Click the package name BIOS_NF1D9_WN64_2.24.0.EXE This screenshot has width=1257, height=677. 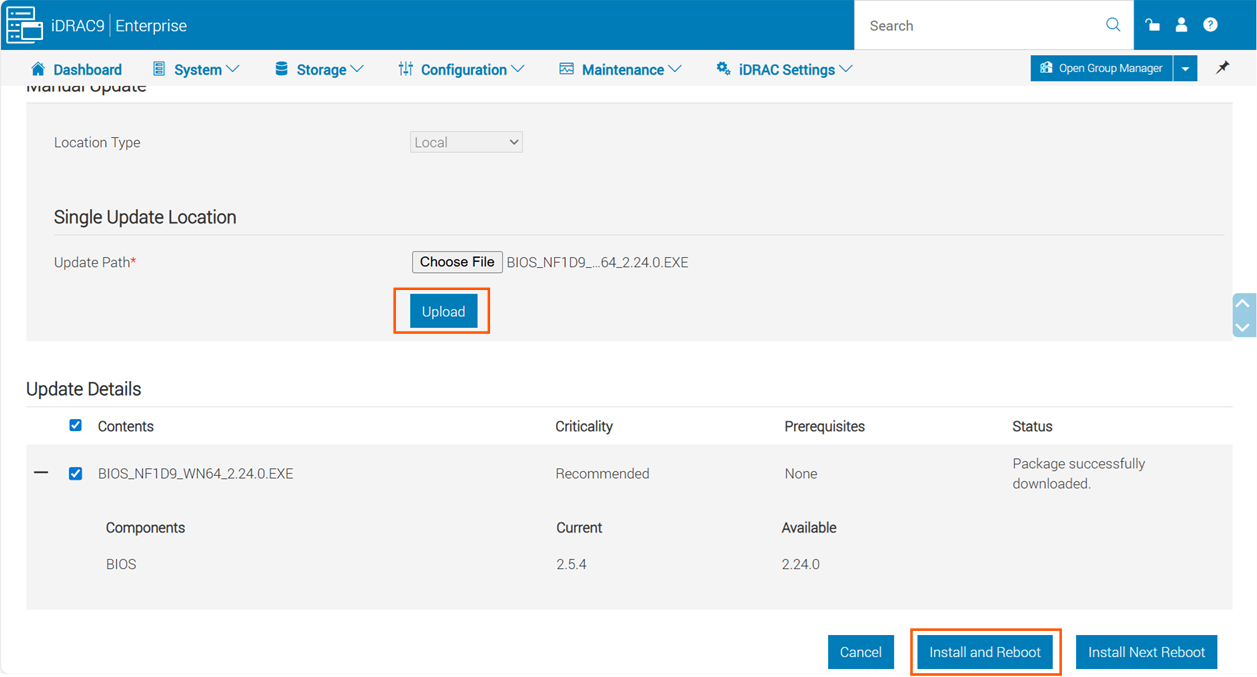(196, 474)
